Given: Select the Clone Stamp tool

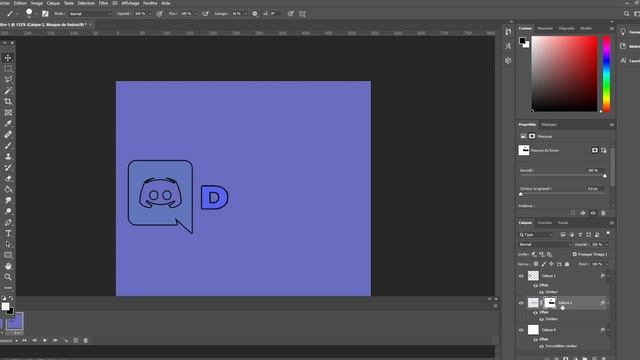Looking at the screenshot, I should click(8, 157).
